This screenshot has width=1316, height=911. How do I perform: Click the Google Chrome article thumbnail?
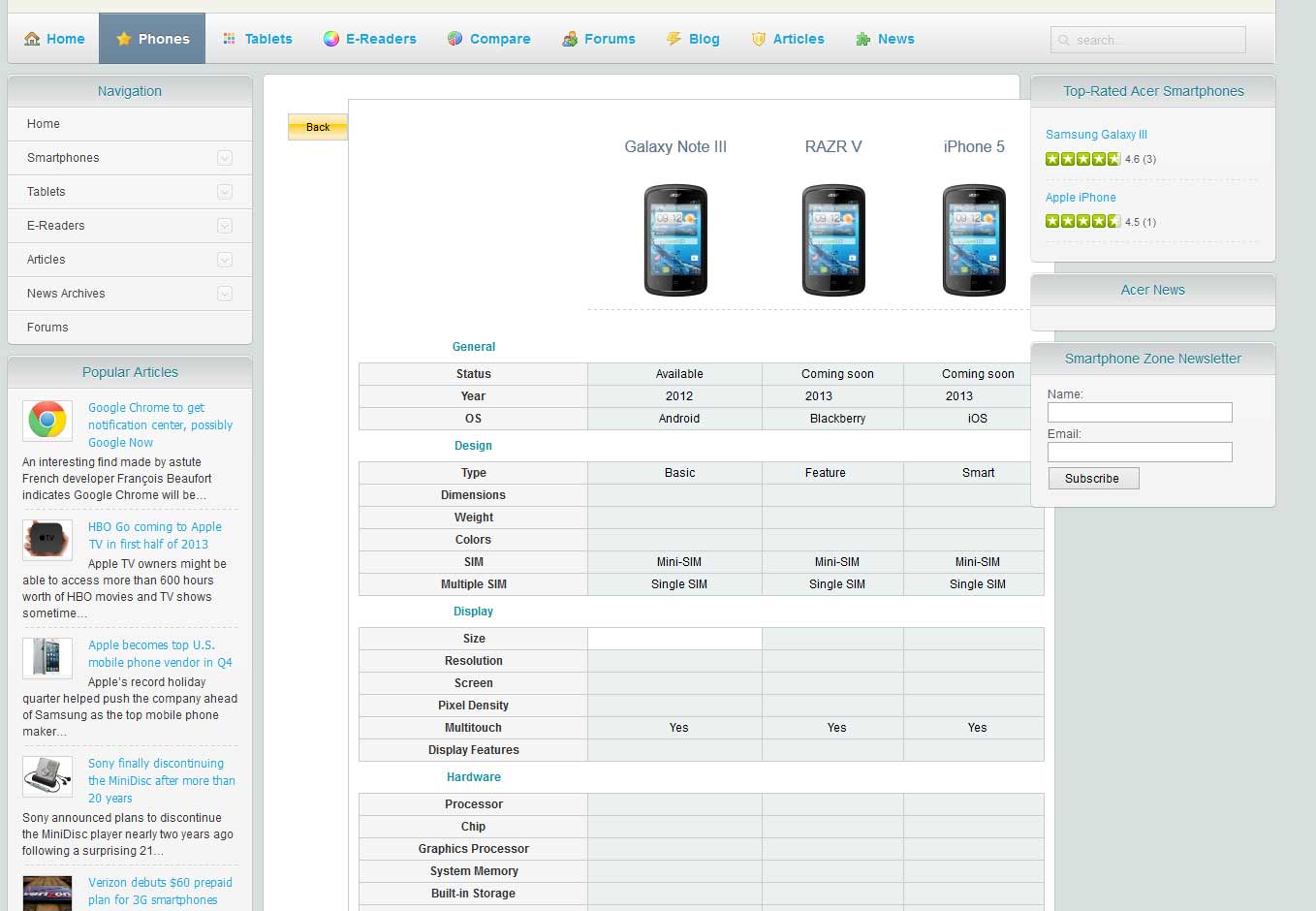(x=47, y=421)
